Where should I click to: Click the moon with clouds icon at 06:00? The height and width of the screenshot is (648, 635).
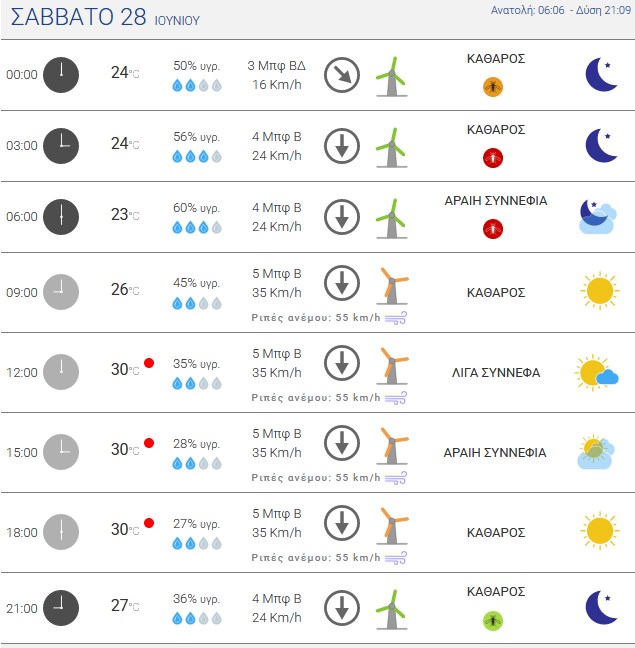point(598,217)
